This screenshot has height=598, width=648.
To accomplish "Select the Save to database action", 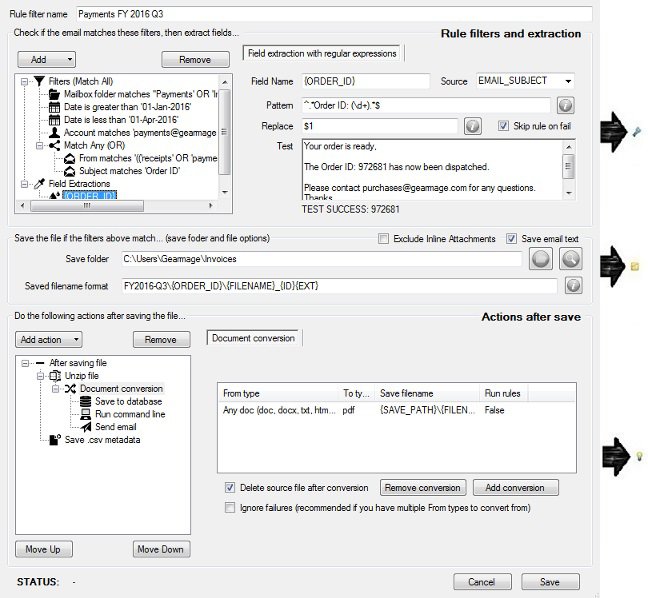I will coord(130,401).
